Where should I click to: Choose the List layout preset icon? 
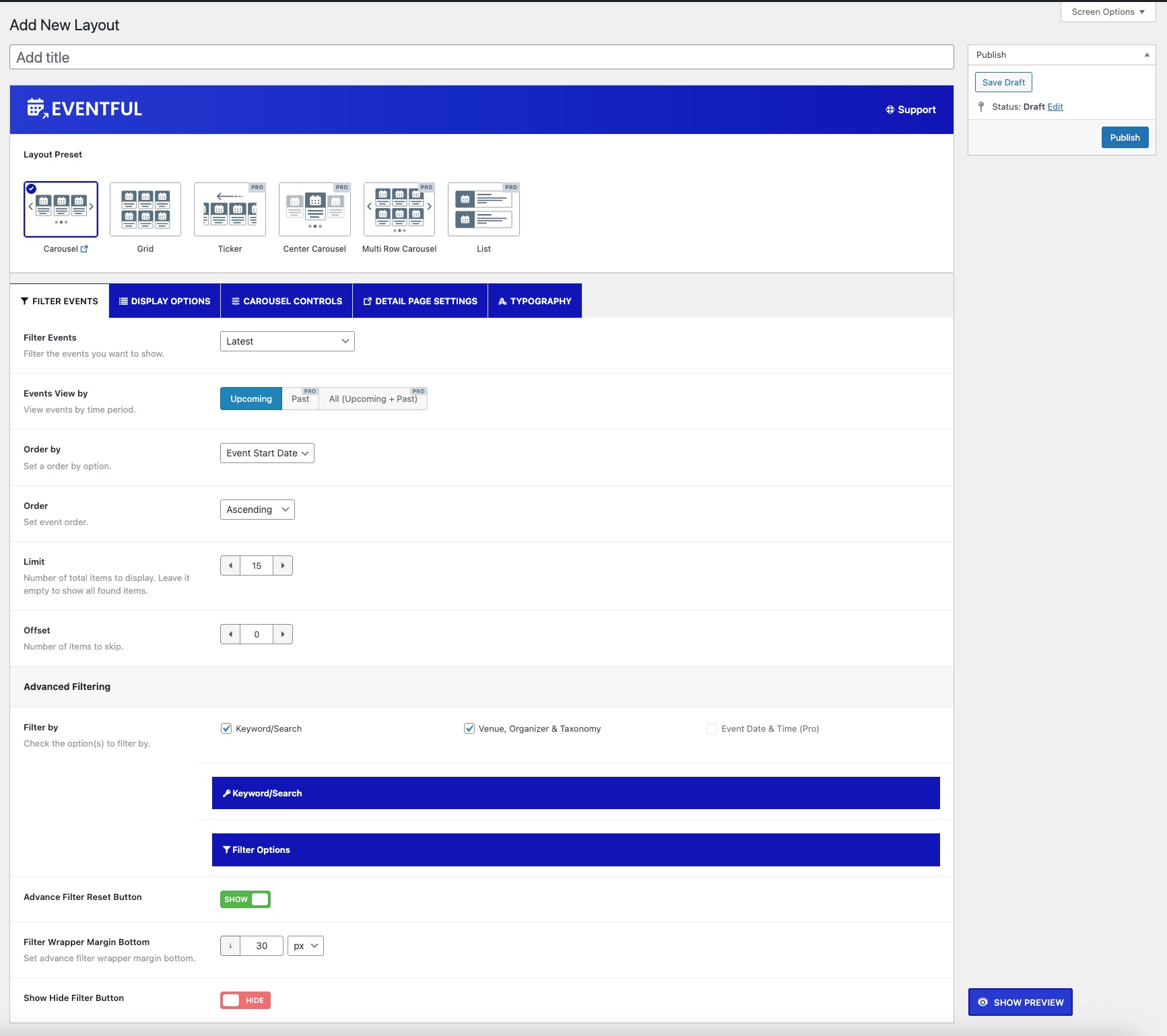[484, 209]
